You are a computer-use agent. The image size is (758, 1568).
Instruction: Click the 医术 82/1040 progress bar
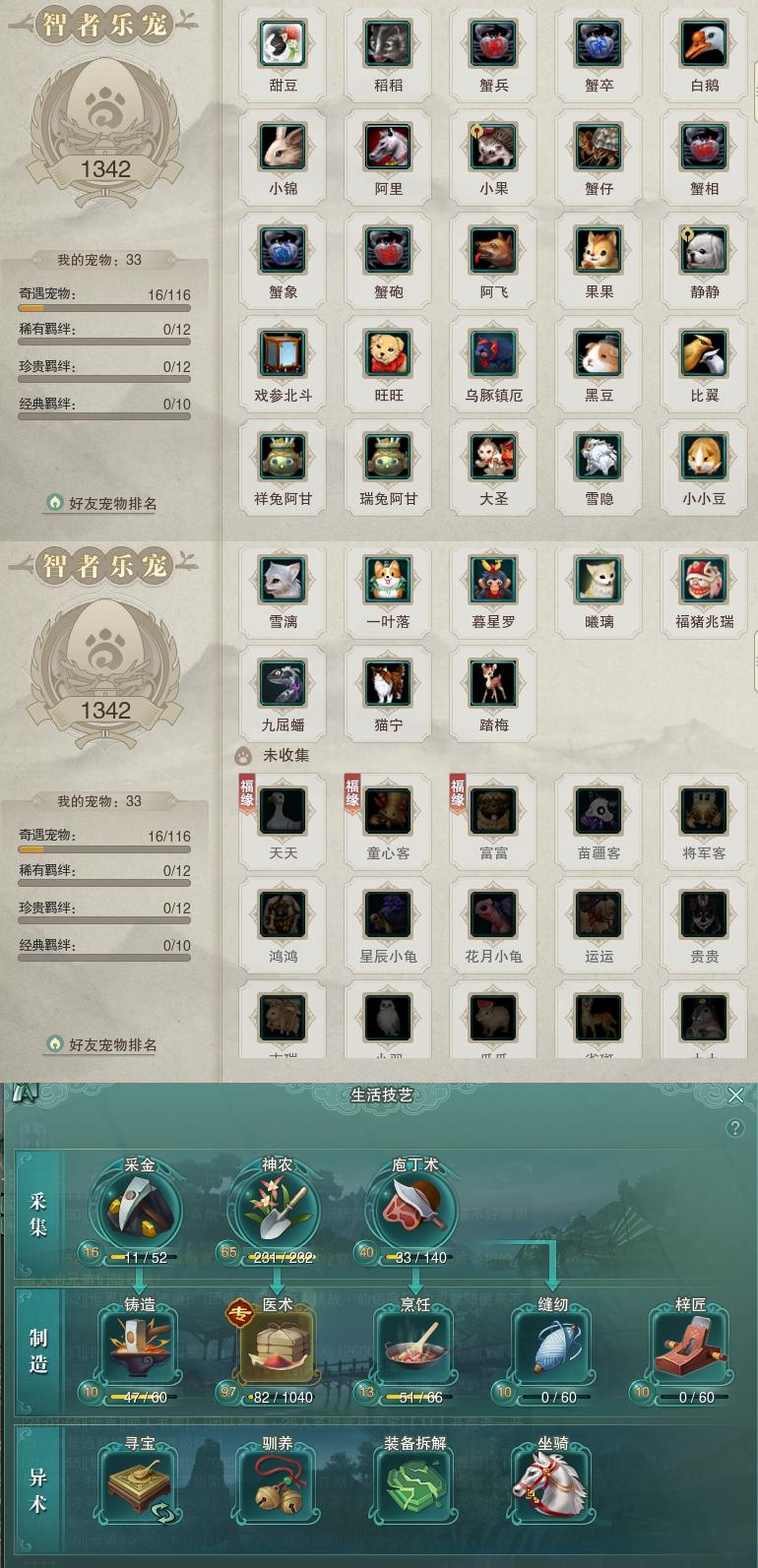coord(278,1397)
